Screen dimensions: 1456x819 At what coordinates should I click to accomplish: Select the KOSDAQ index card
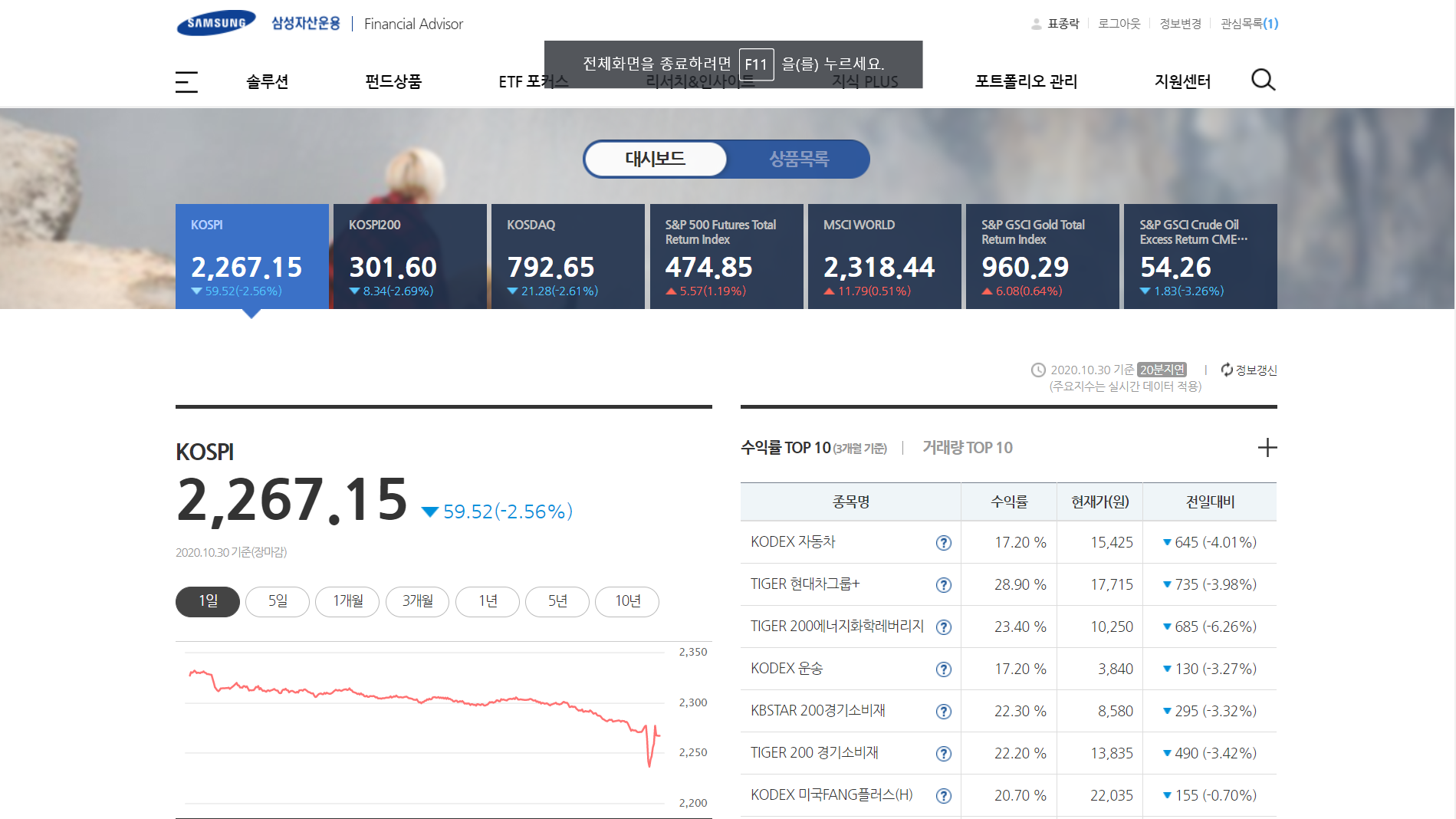(568, 256)
